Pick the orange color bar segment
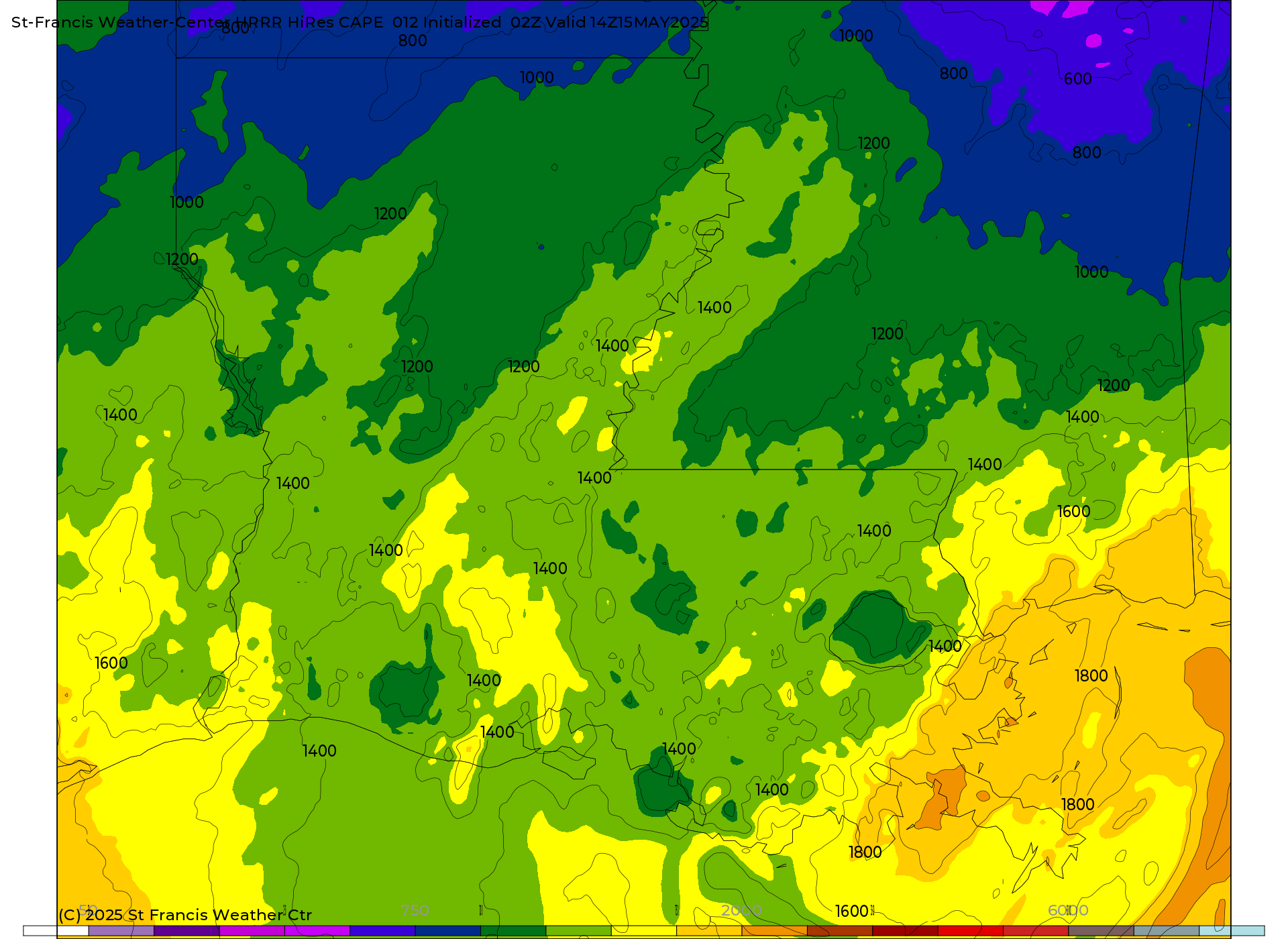This screenshot has width=1288, height=939. pos(775,931)
